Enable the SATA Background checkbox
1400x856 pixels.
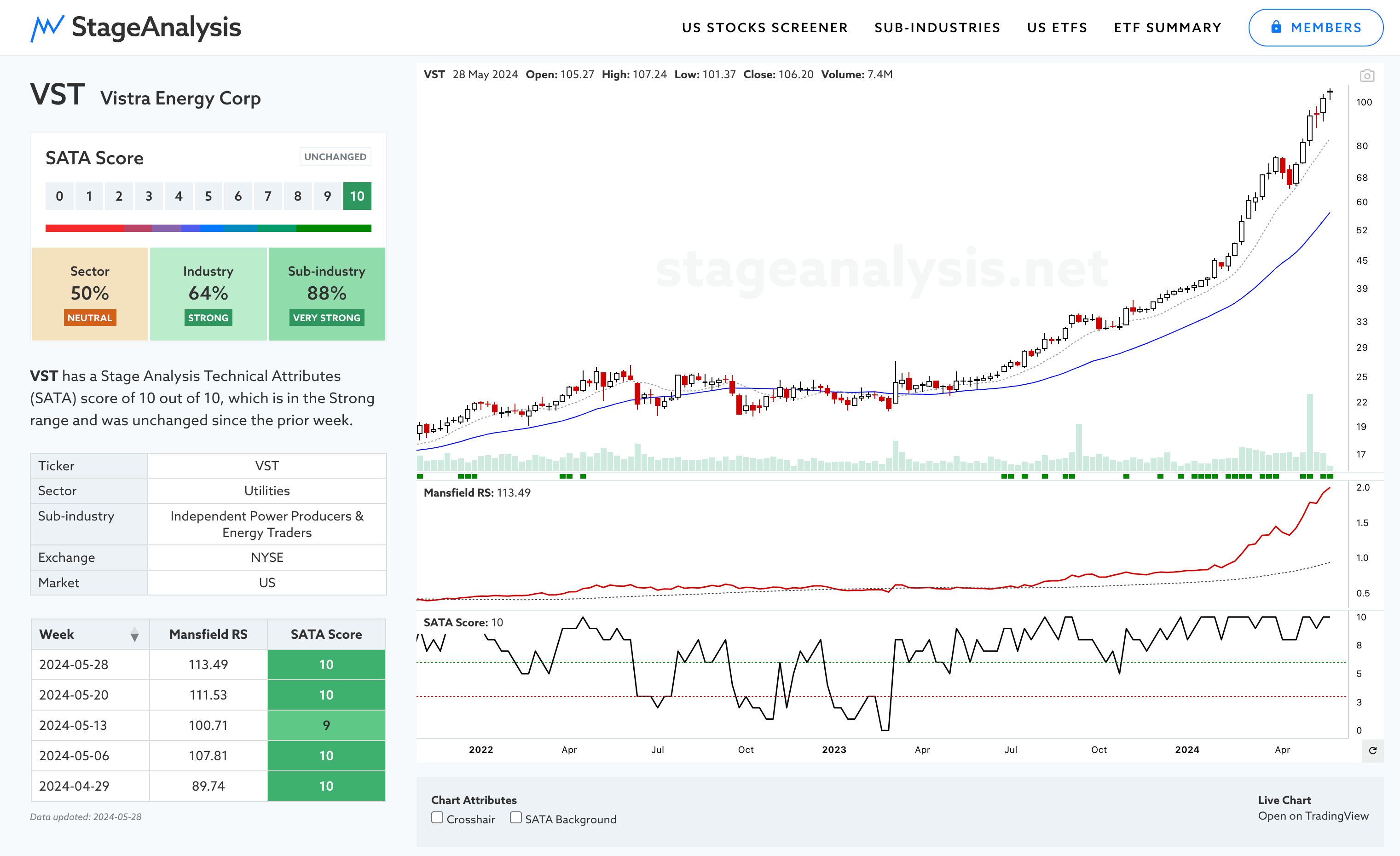515,818
